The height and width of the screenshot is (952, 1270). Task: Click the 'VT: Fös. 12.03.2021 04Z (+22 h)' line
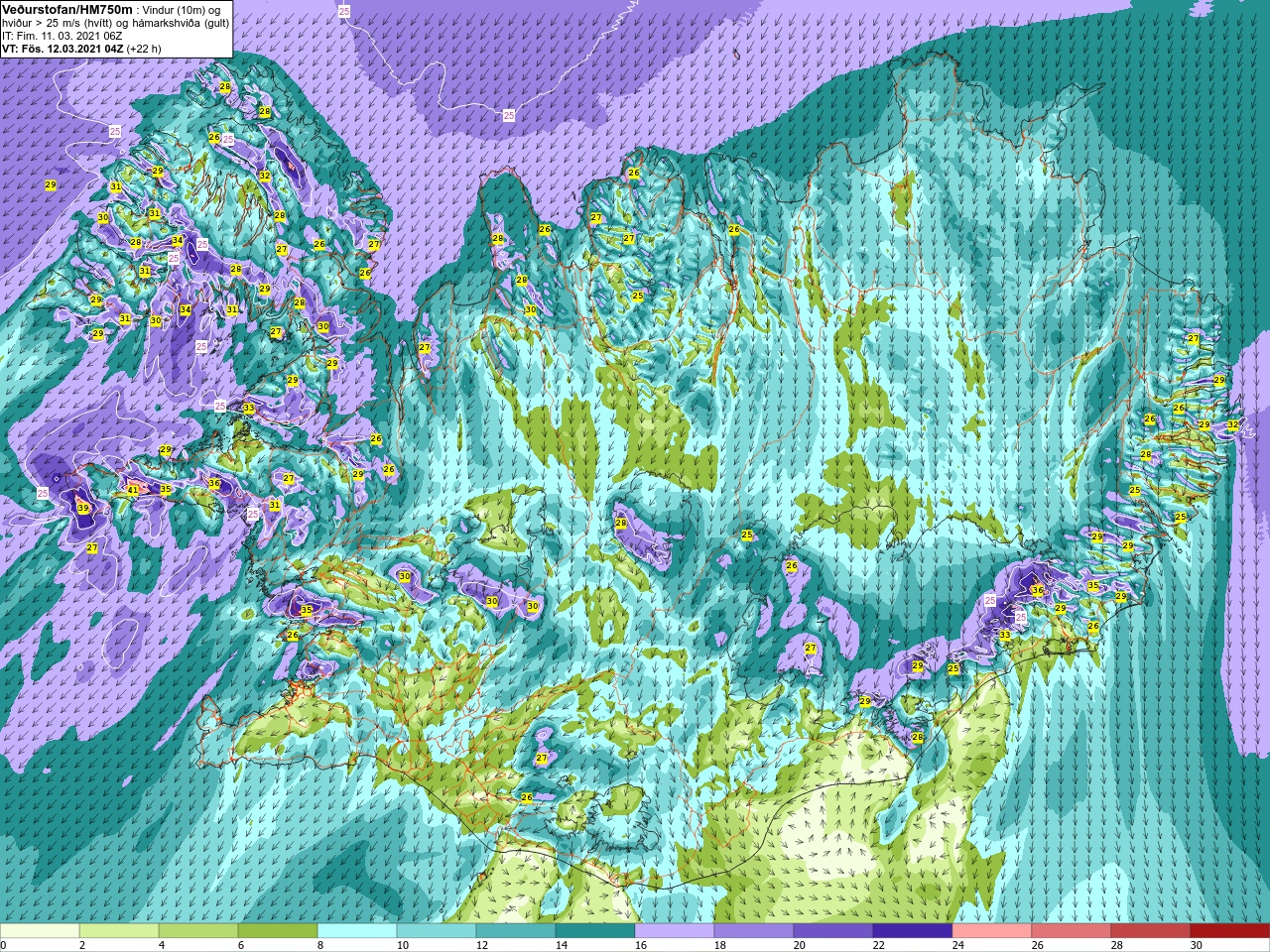[x=81, y=48]
